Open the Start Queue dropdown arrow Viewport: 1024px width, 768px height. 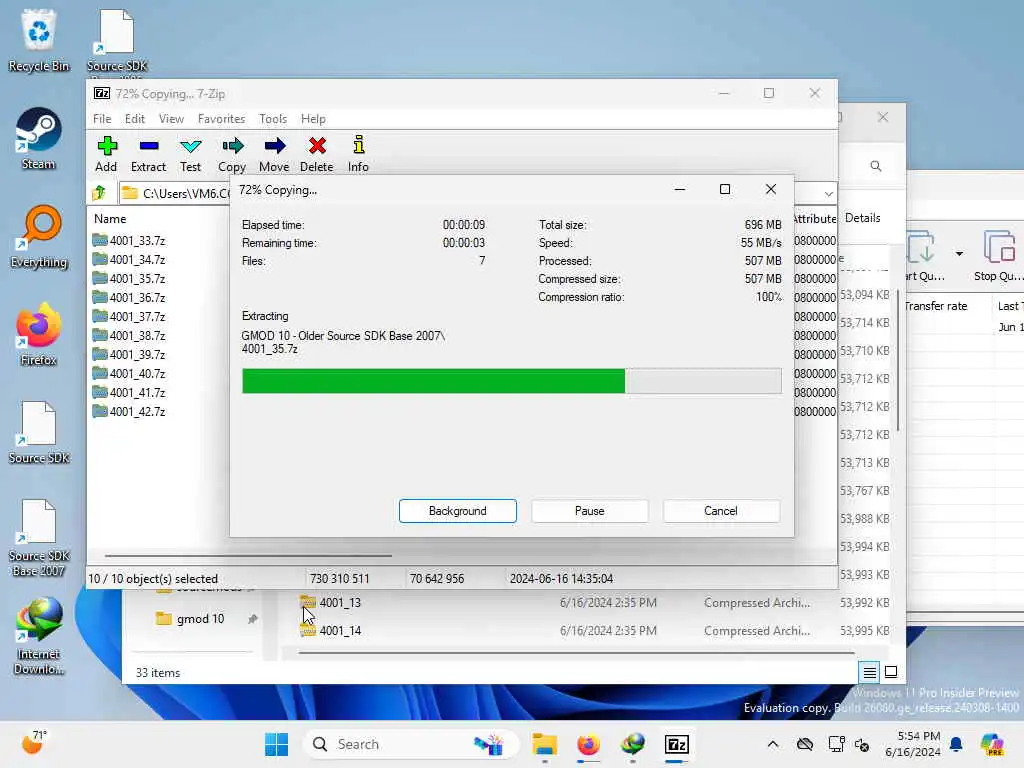[x=959, y=253]
